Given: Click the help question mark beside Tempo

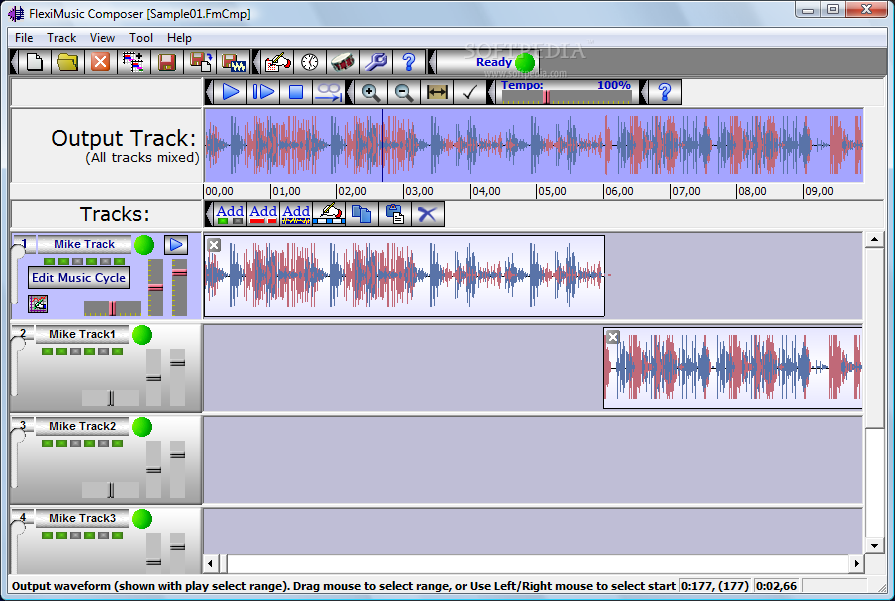Looking at the screenshot, I should (x=665, y=92).
